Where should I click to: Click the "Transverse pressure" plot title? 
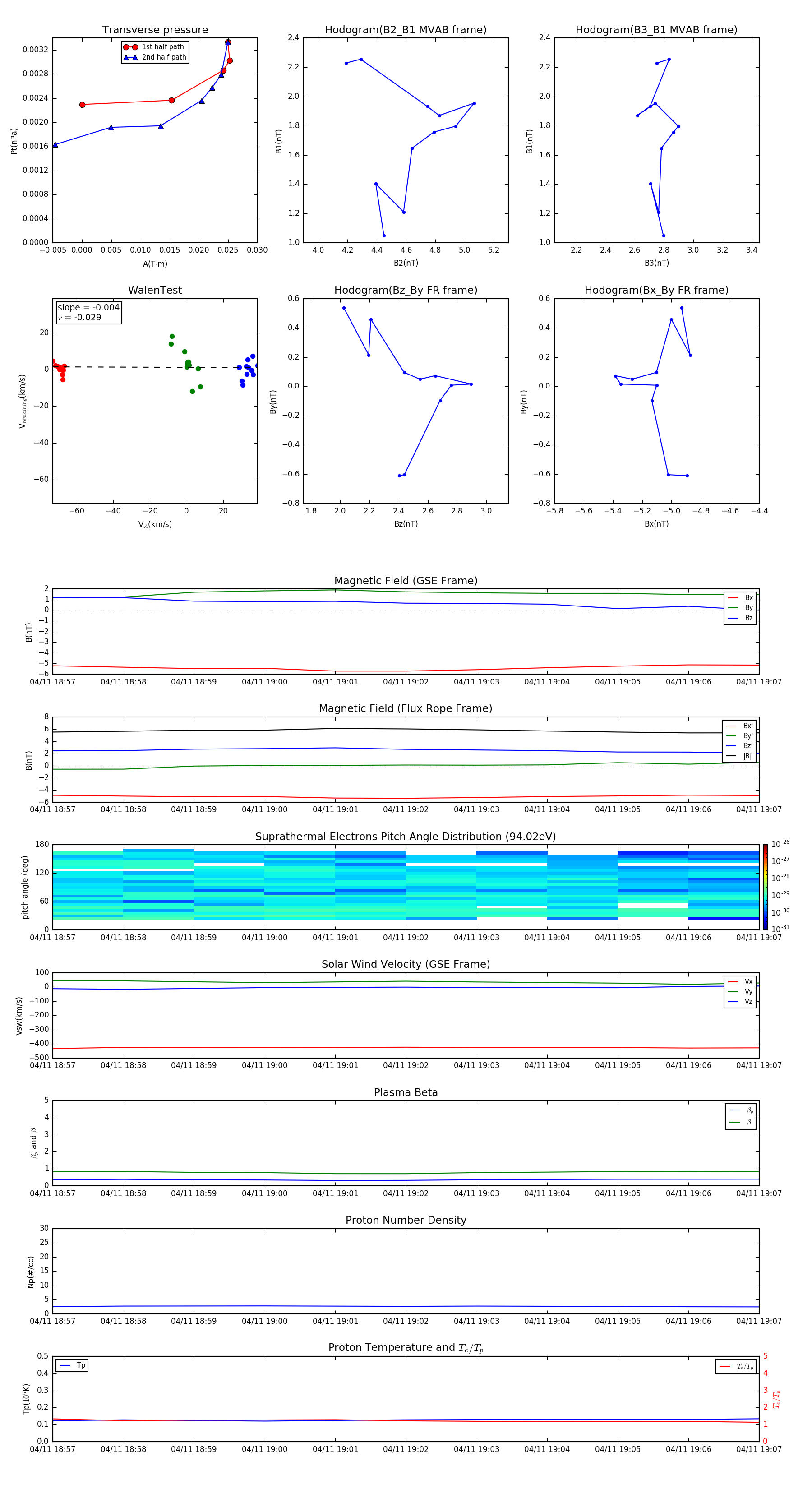click(155, 30)
